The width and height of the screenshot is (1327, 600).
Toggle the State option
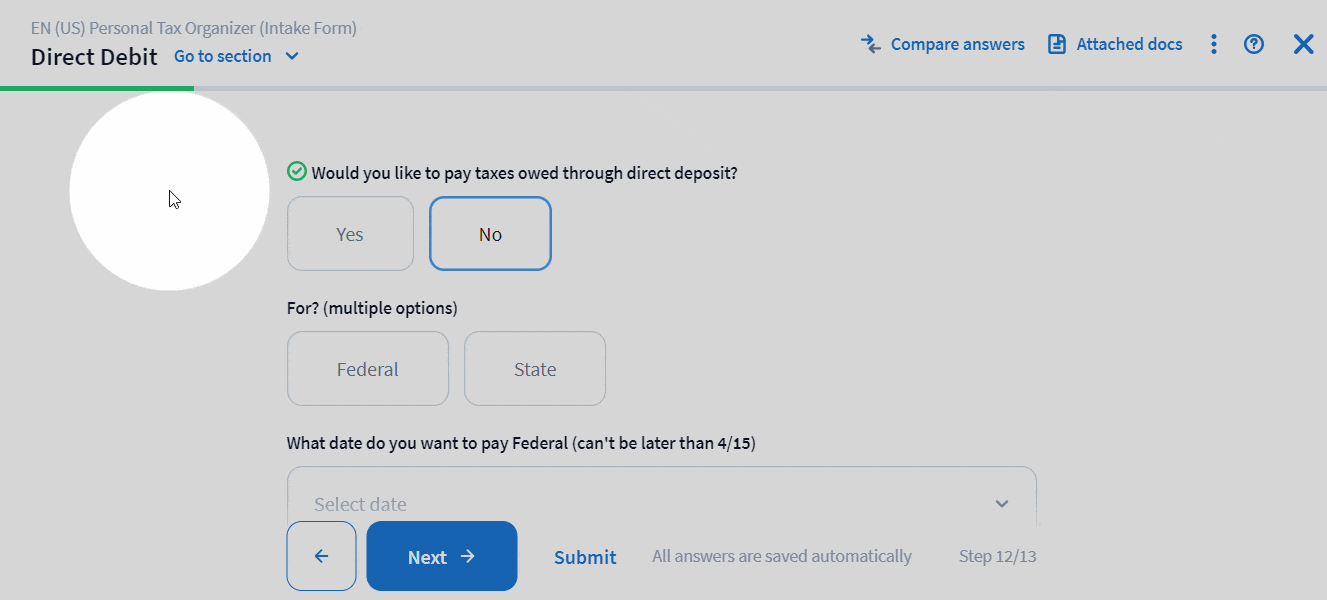[535, 369]
